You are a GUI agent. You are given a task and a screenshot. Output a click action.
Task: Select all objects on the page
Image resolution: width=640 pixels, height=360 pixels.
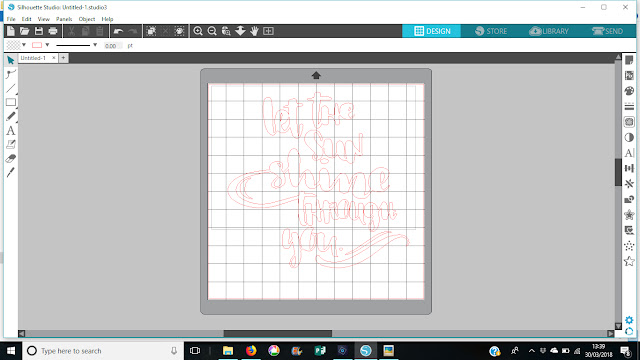point(151,31)
